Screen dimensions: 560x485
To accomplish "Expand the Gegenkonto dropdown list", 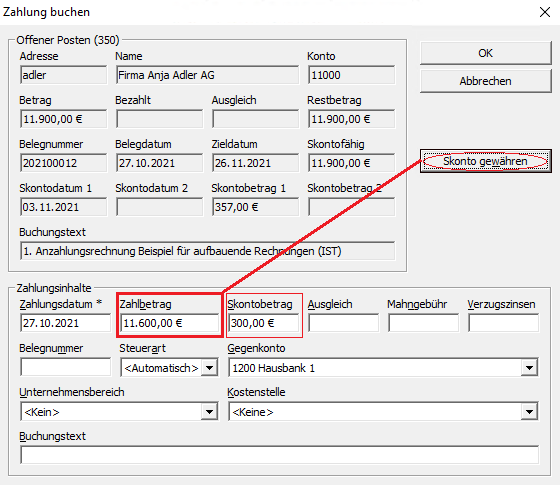I will [529, 368].
